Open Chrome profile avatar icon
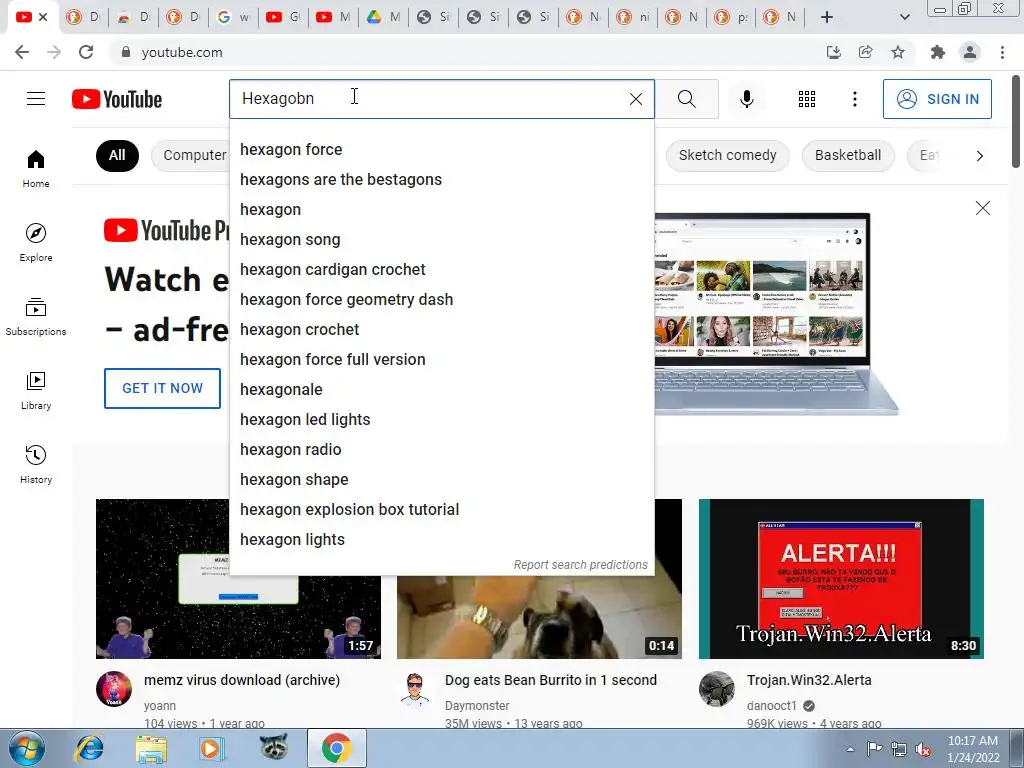1024x768 pixels. (x=970, y=52)
